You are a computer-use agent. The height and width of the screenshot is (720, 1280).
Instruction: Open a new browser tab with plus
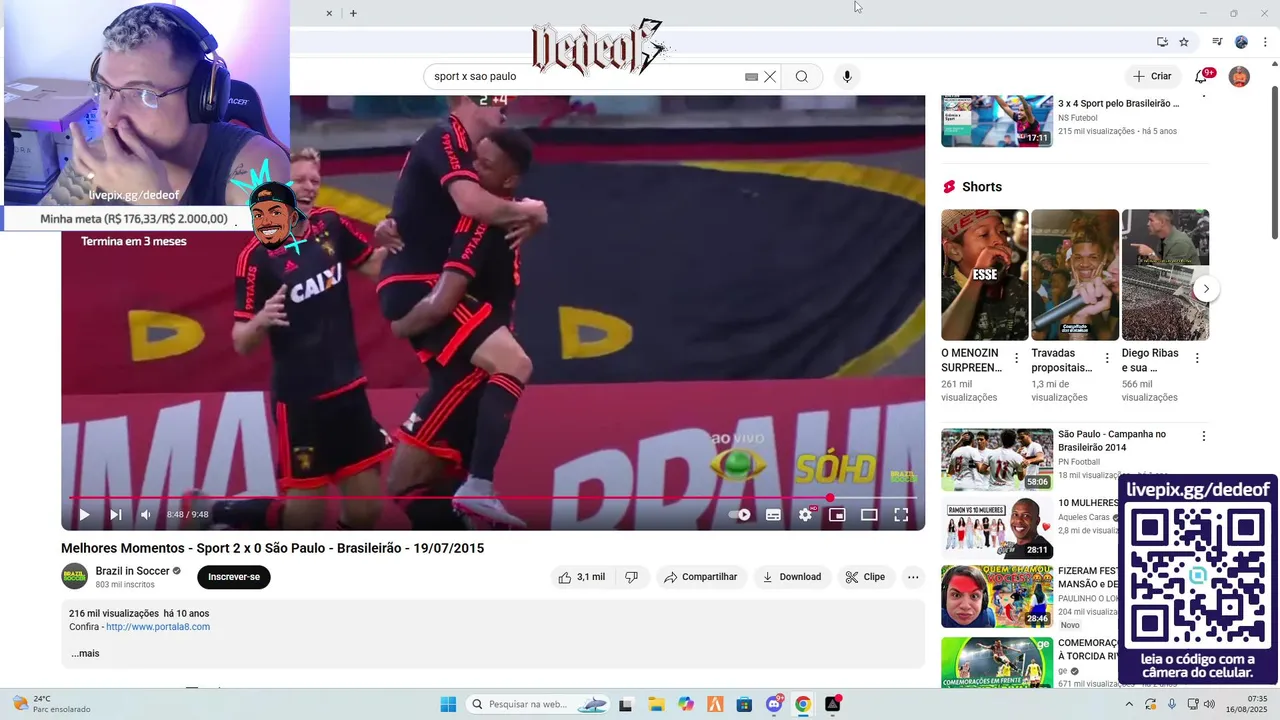(x=353, y=13)
